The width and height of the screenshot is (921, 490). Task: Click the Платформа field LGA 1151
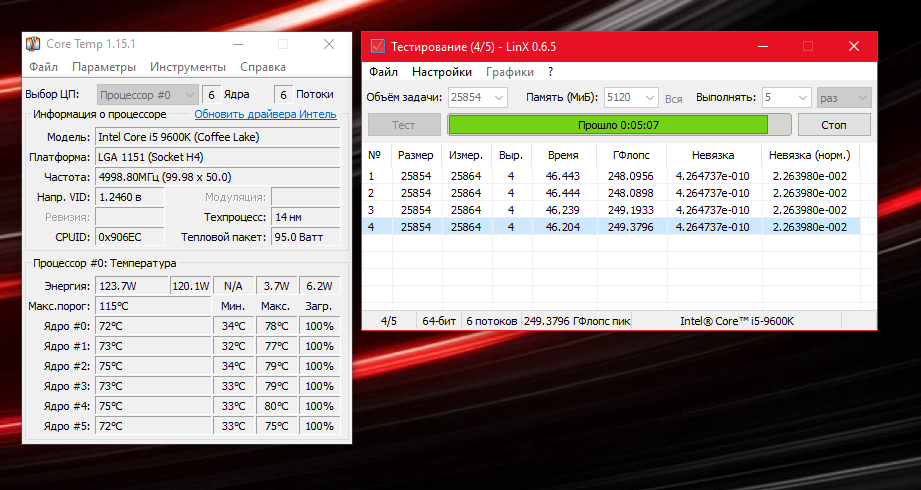point(218,157)
